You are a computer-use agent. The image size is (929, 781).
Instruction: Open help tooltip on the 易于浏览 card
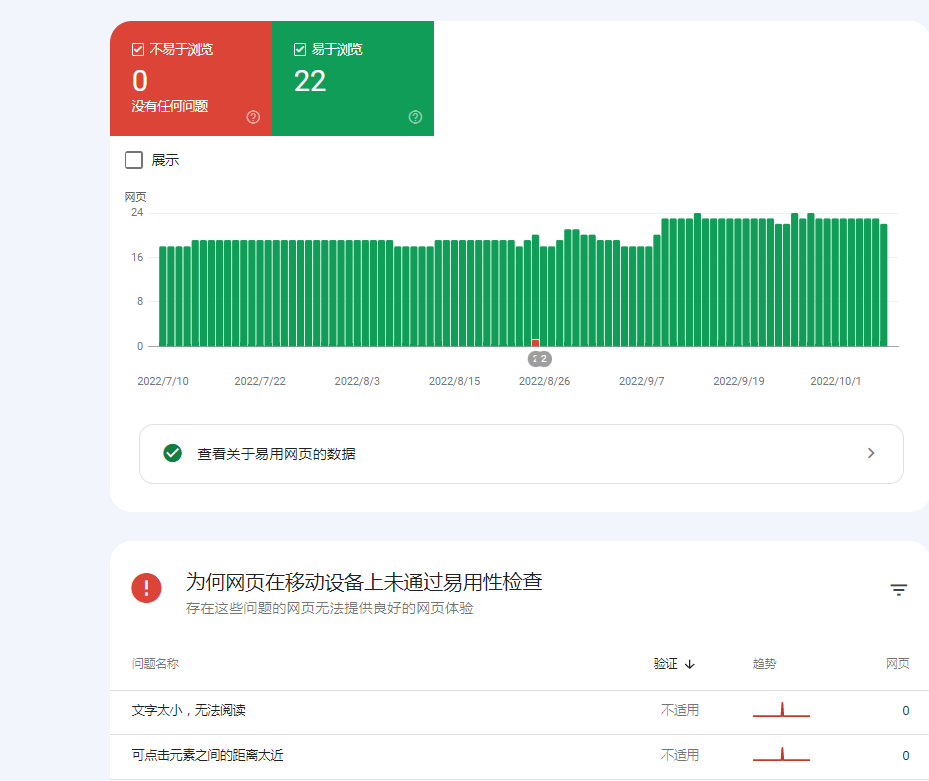(415, 117)
